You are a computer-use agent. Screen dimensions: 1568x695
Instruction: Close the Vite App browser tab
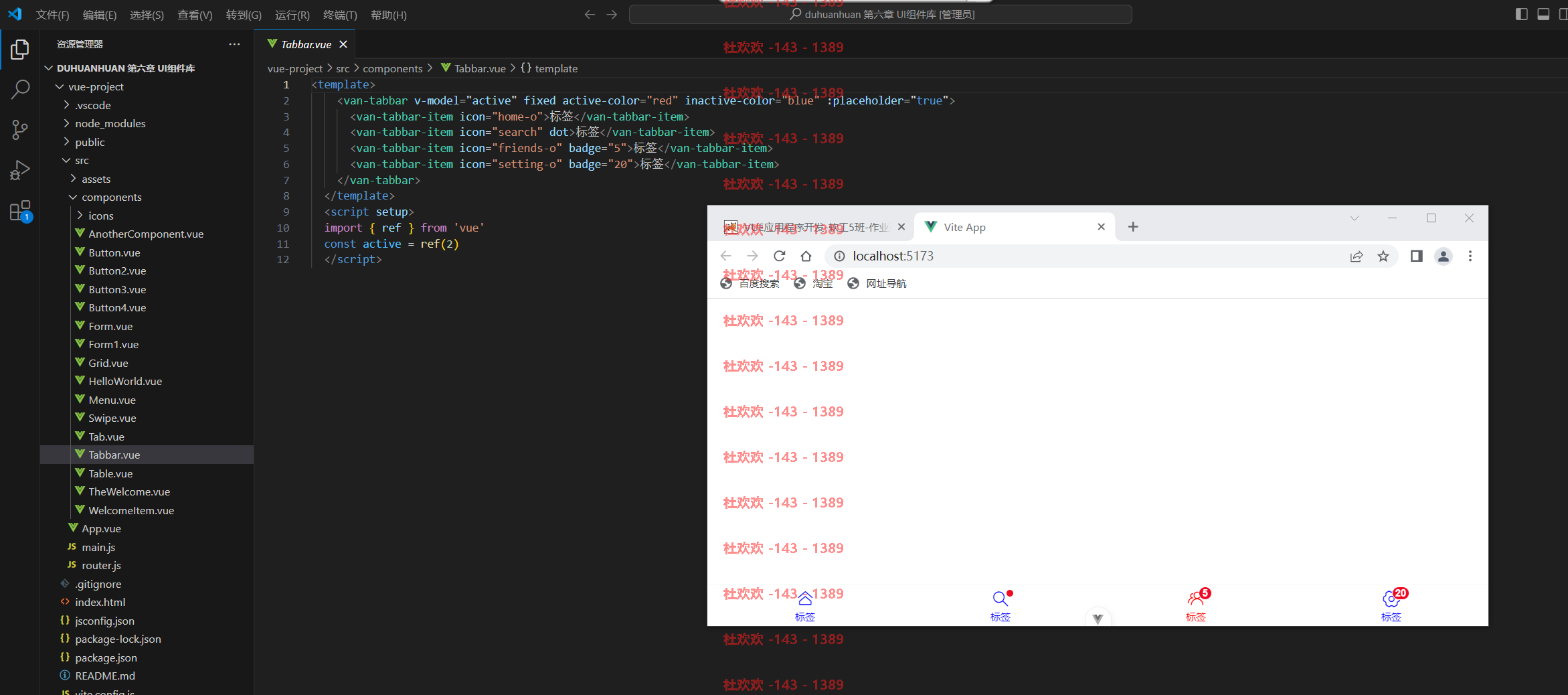click(1101, 227)
